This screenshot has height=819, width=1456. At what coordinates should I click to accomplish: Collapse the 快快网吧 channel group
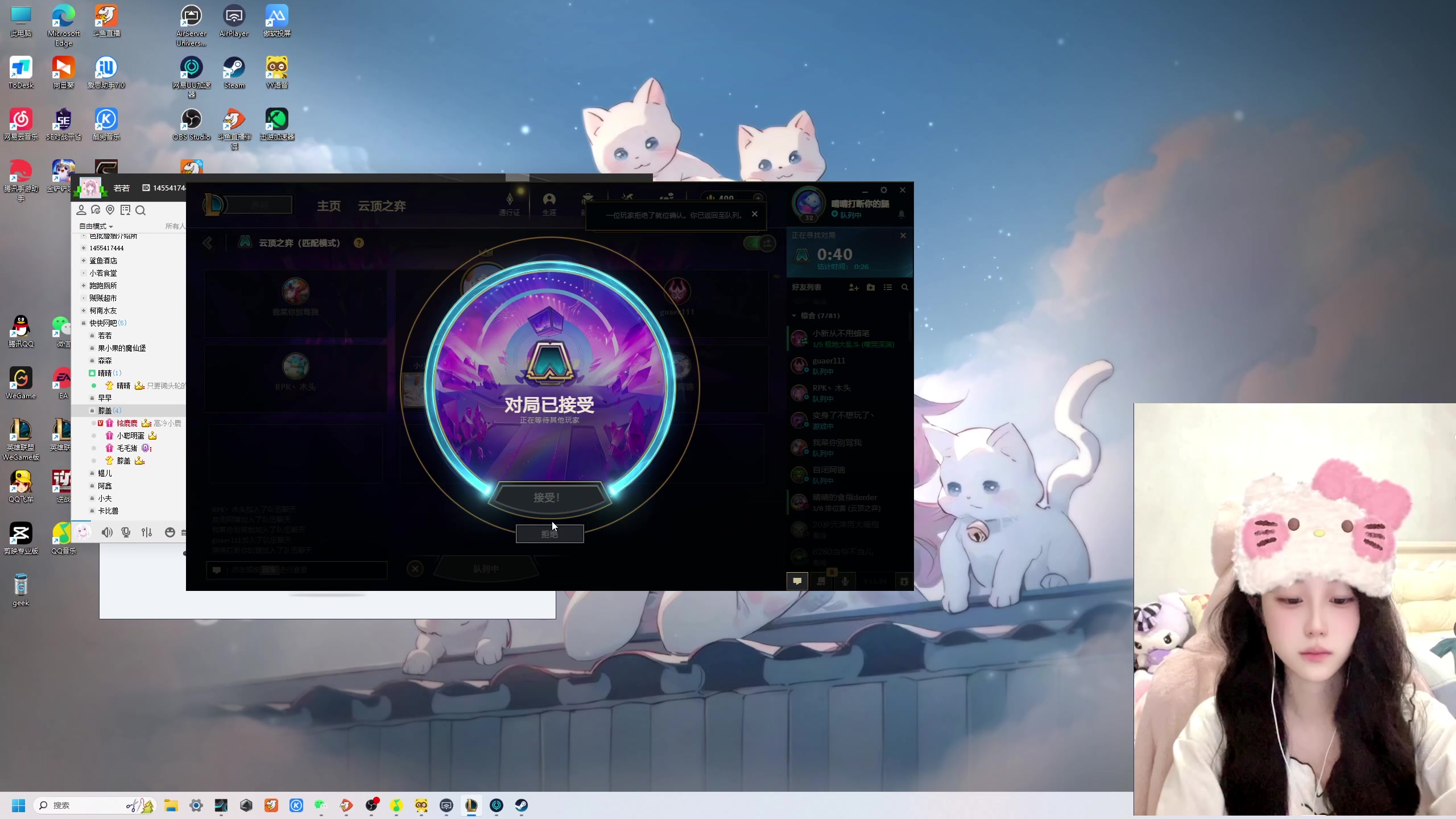[x=84, y=323]
